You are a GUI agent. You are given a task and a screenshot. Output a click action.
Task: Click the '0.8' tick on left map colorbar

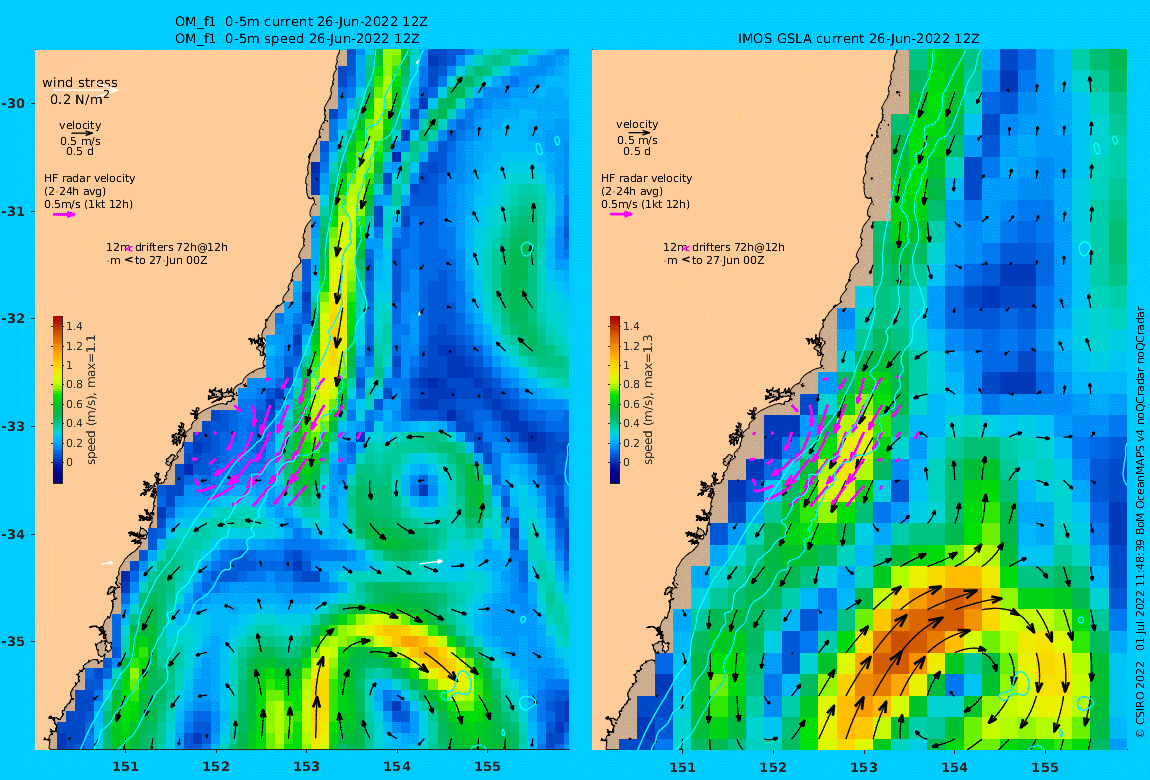74,385
